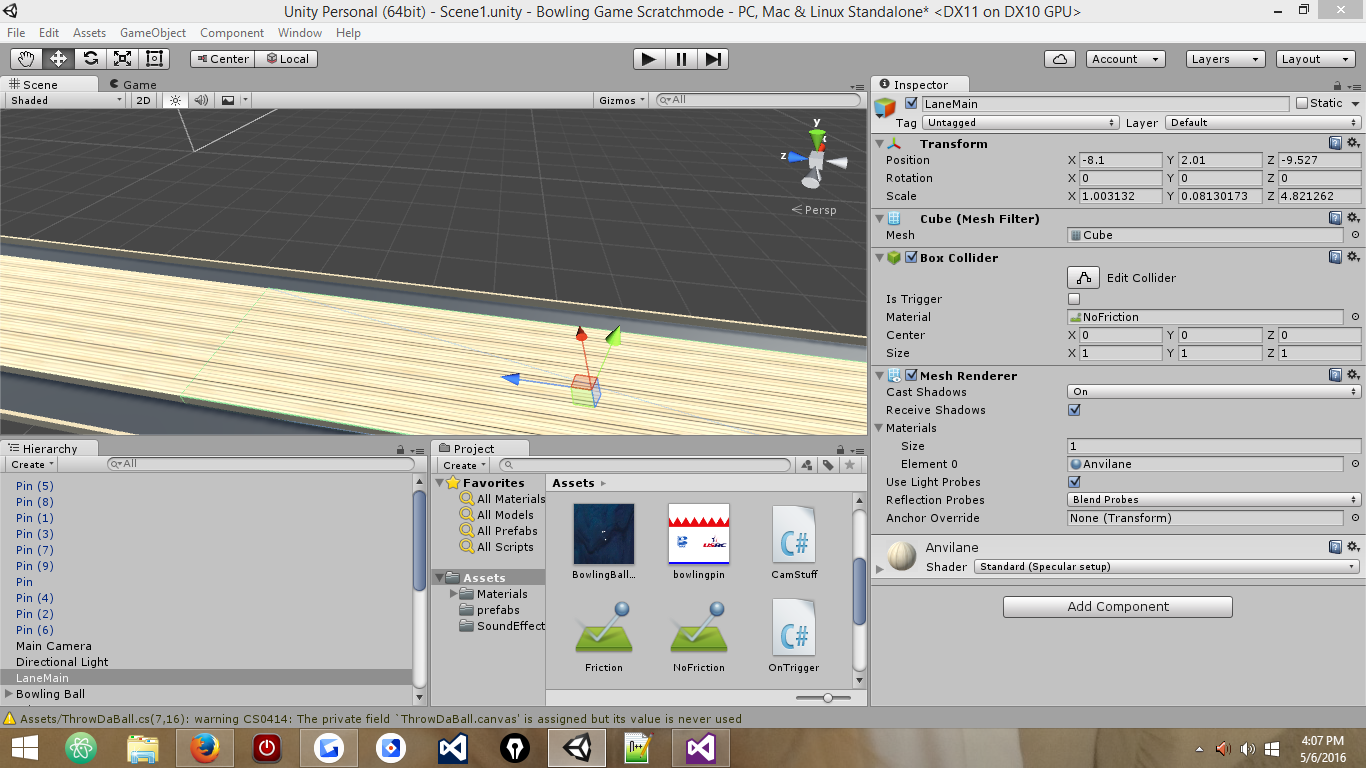
Task: Click the Pause button in toolbar
Action: 681,59
